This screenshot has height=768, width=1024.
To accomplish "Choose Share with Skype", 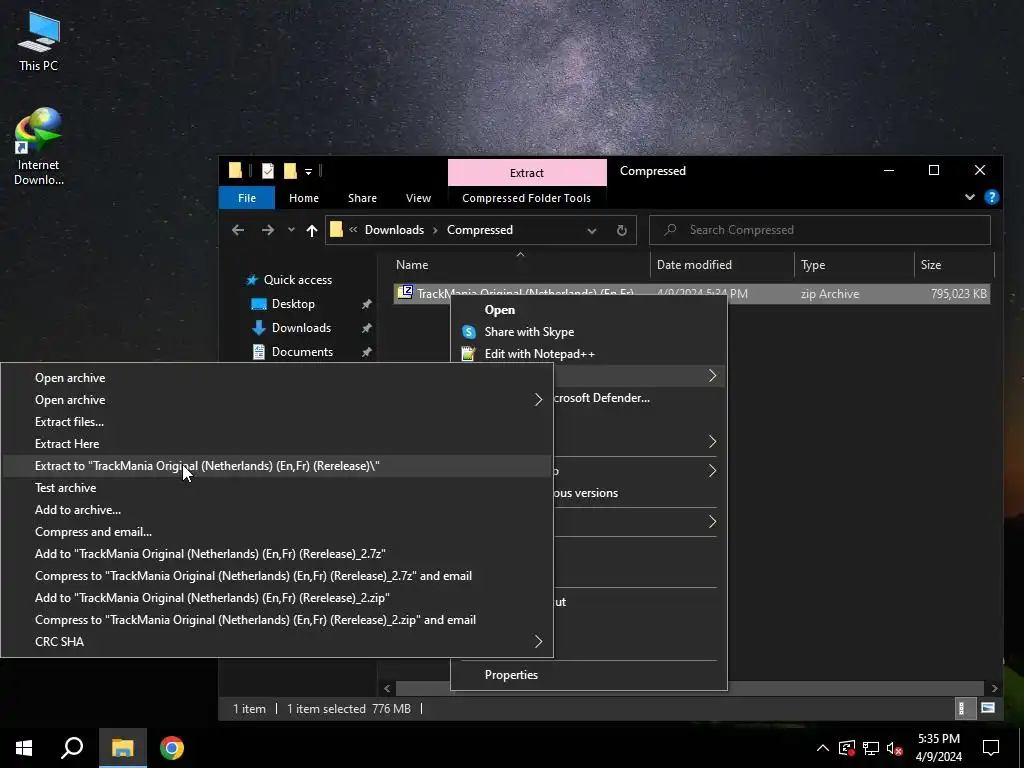I will point(529,332).
